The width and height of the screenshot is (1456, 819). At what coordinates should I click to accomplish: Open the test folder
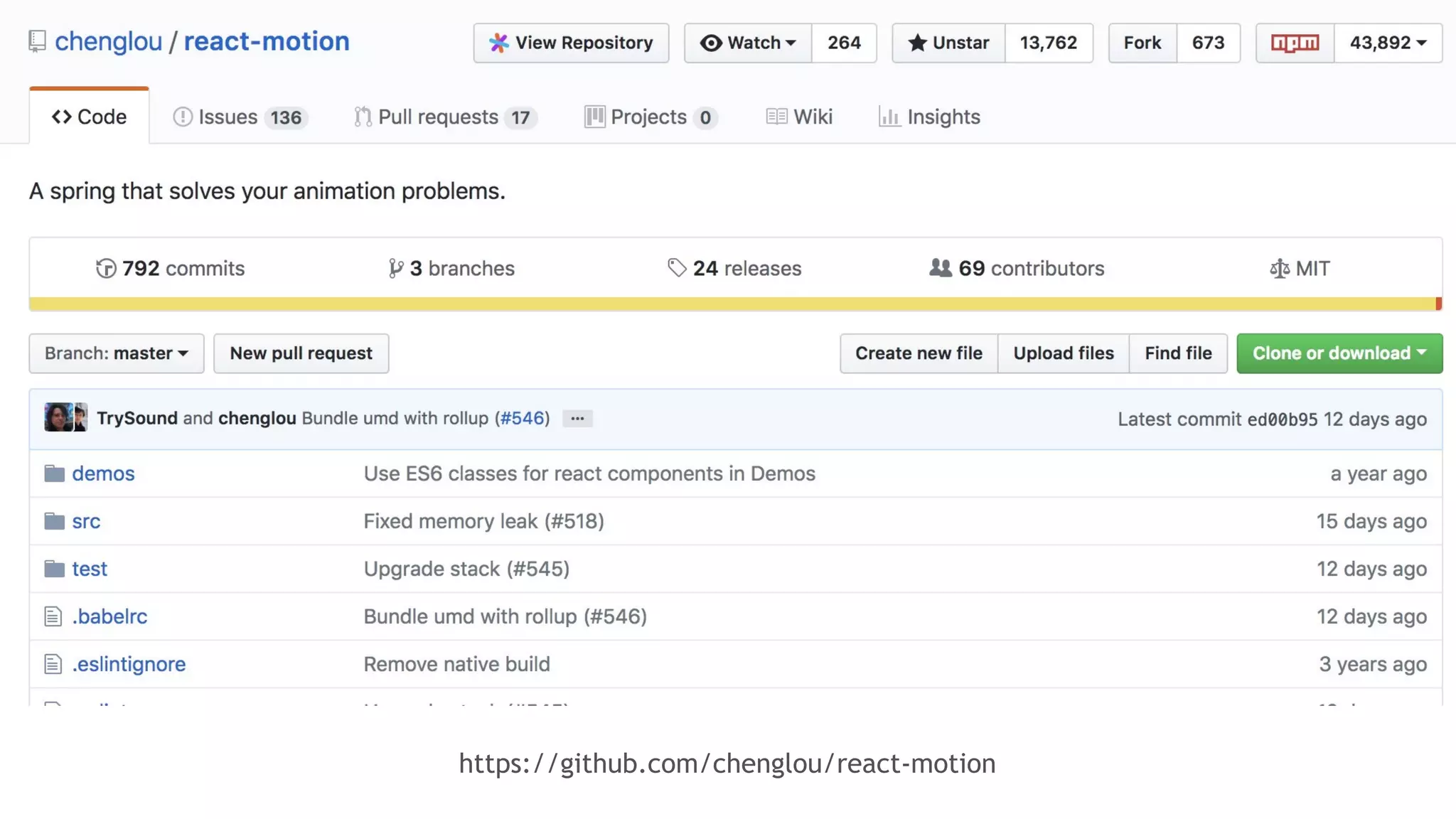tap(90, 569)
